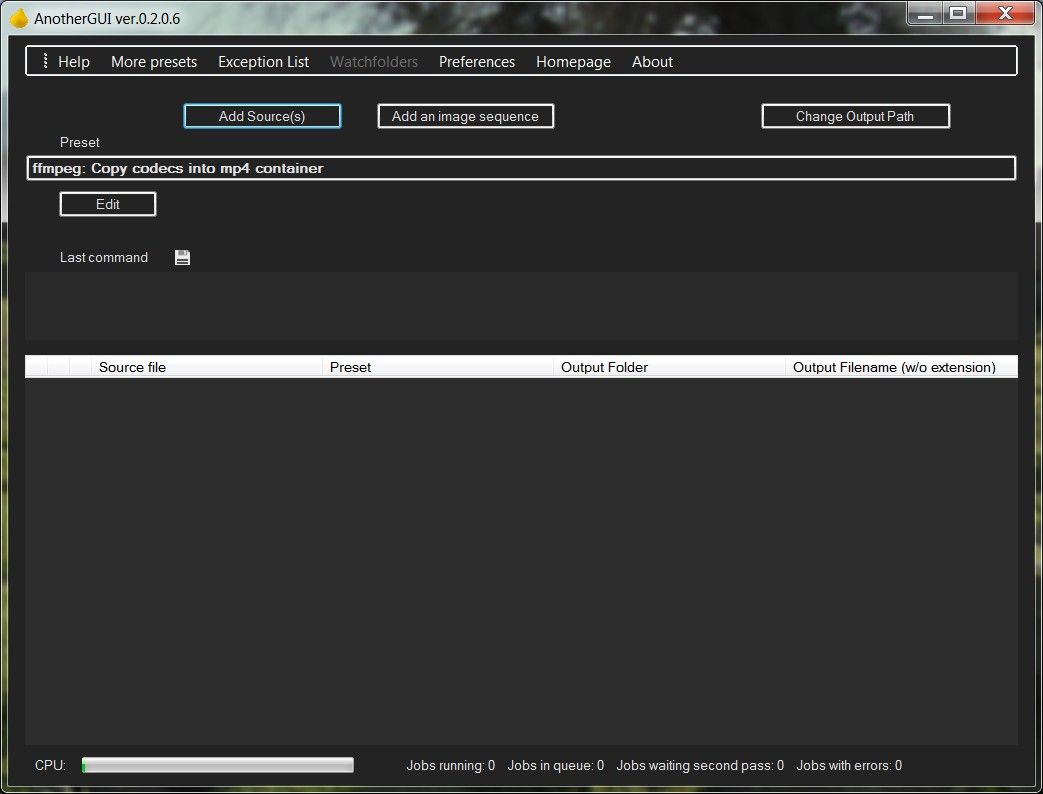Click the Source file column header
This screenshot has height=794, width=1043.
pyautogui.click(x=133, y=366)
